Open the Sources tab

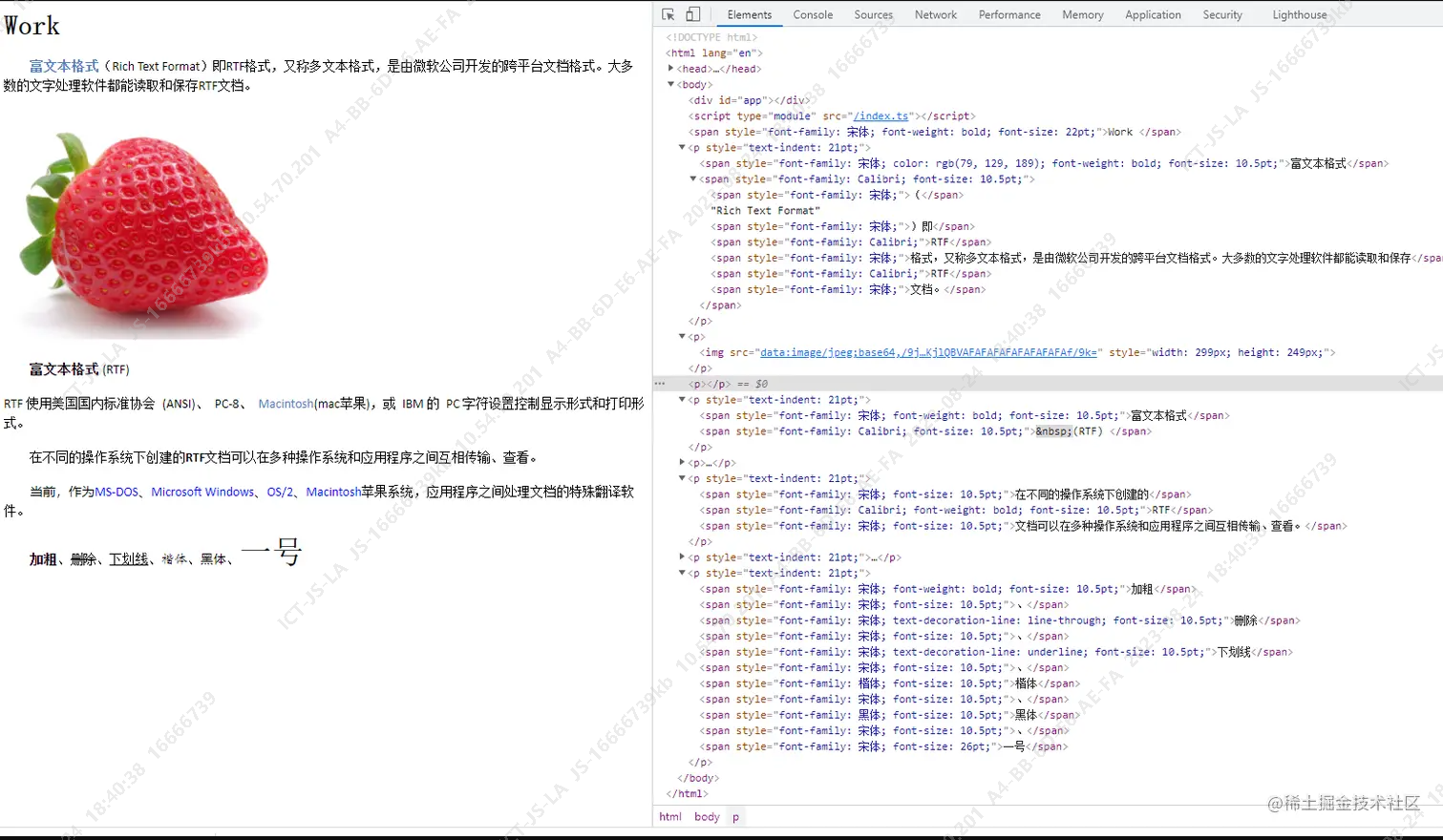pos(874,14)
